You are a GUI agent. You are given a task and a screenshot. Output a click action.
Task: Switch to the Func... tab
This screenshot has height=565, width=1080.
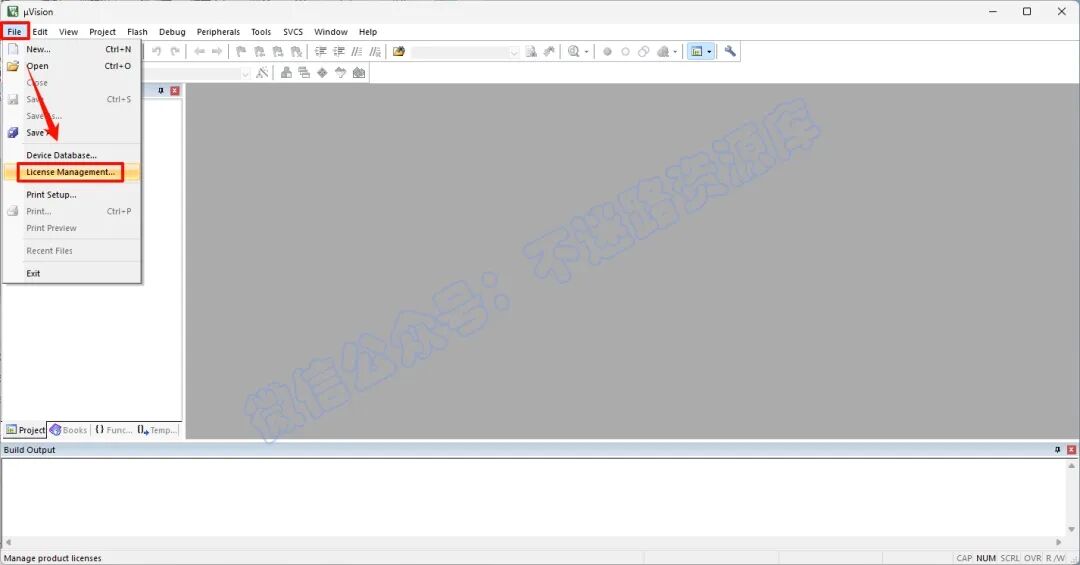click(x=113, y=430)
